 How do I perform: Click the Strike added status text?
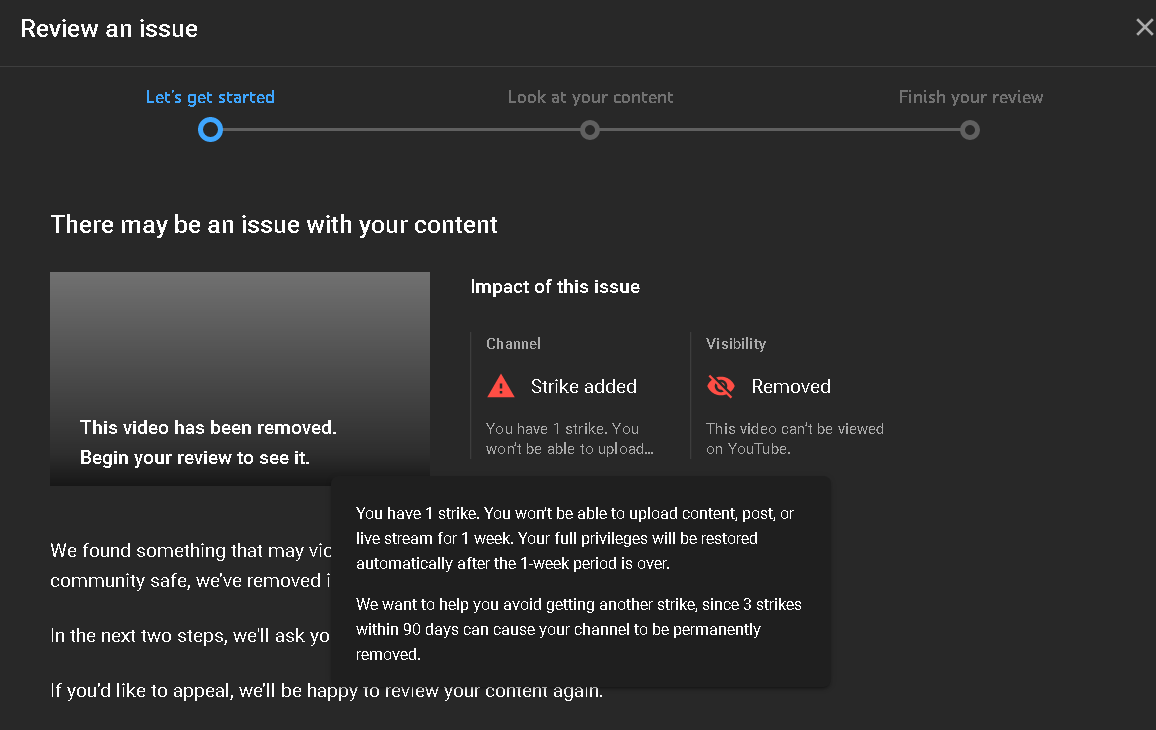tap(583, 387)
